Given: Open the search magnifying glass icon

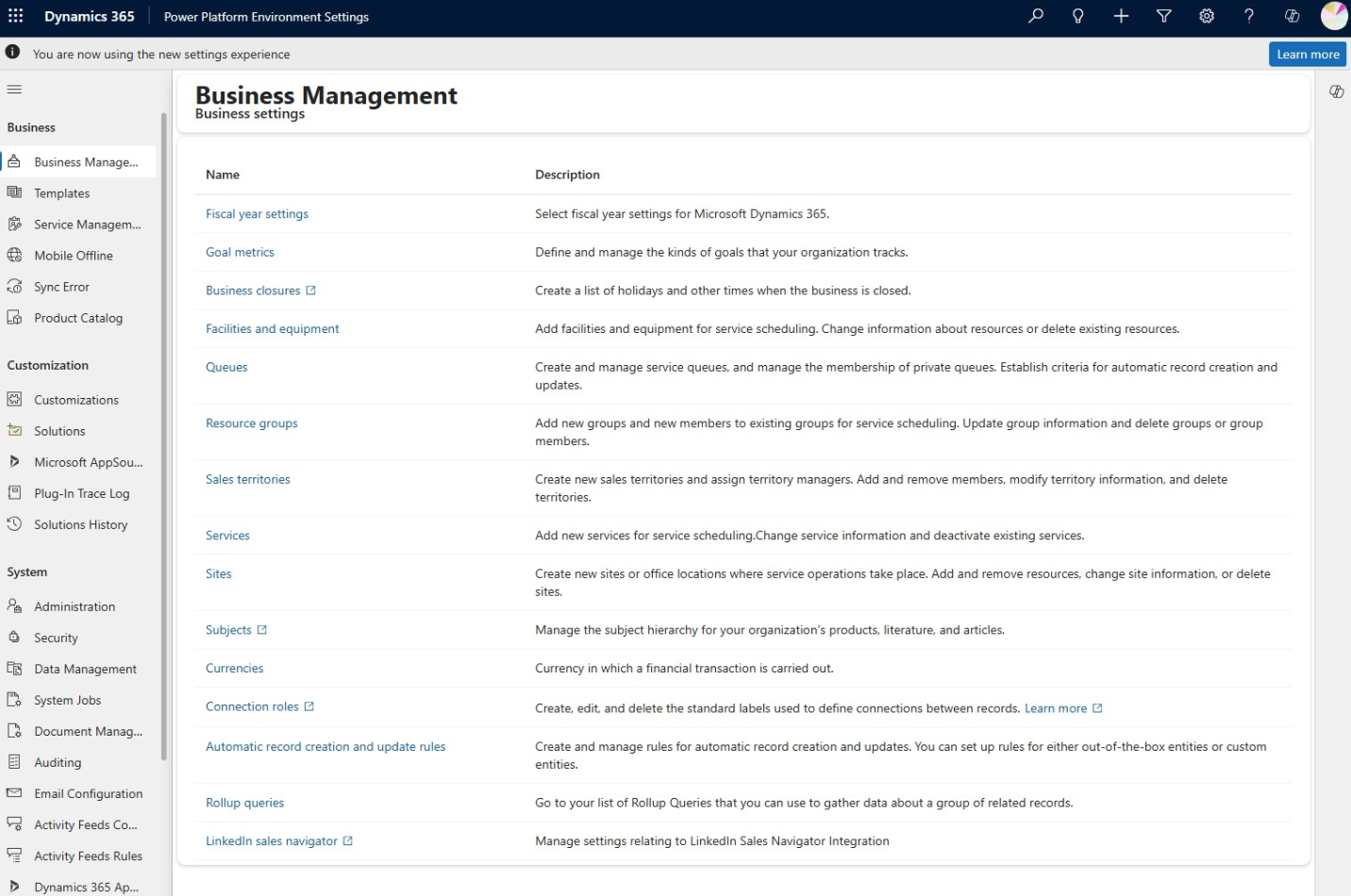Looking at the screenshot, I should pos(1035,16).
